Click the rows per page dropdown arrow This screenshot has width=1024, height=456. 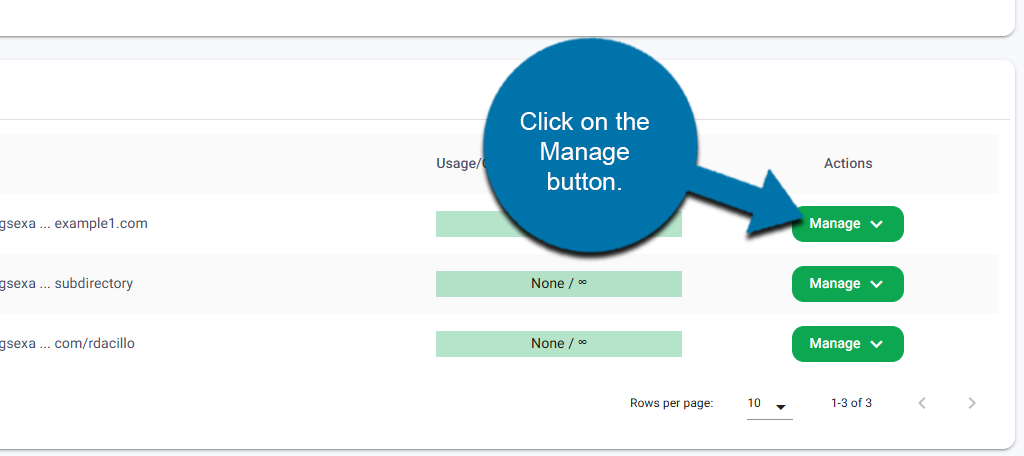tap(781, 405)
